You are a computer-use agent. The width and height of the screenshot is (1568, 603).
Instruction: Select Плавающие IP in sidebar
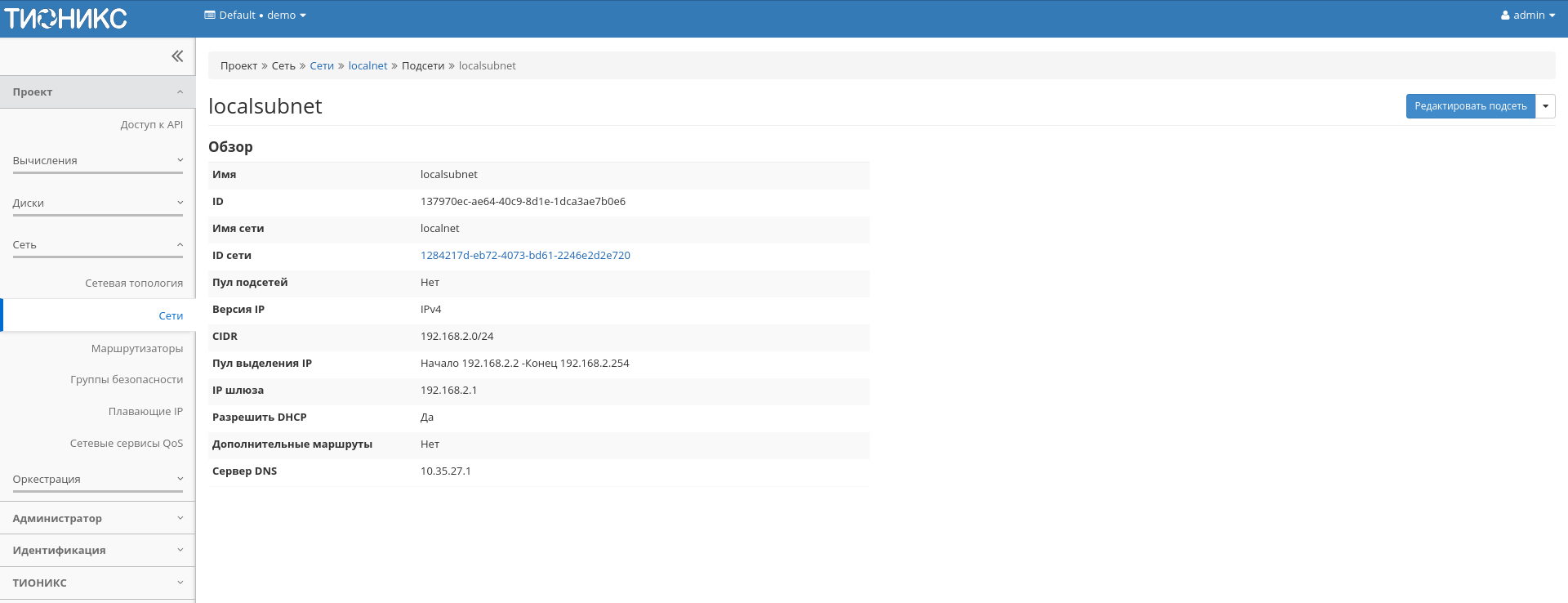click(x=145, y=412)
